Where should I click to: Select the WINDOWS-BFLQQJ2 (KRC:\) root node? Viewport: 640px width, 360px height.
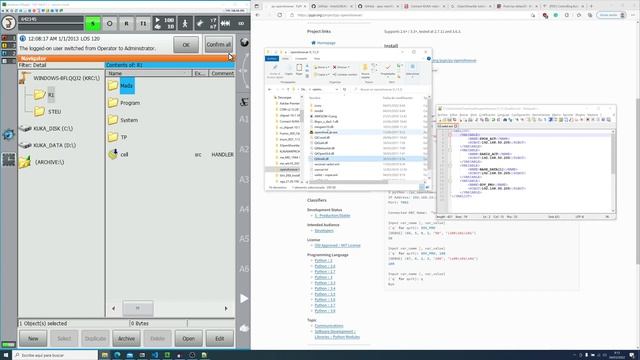[60, 78]
